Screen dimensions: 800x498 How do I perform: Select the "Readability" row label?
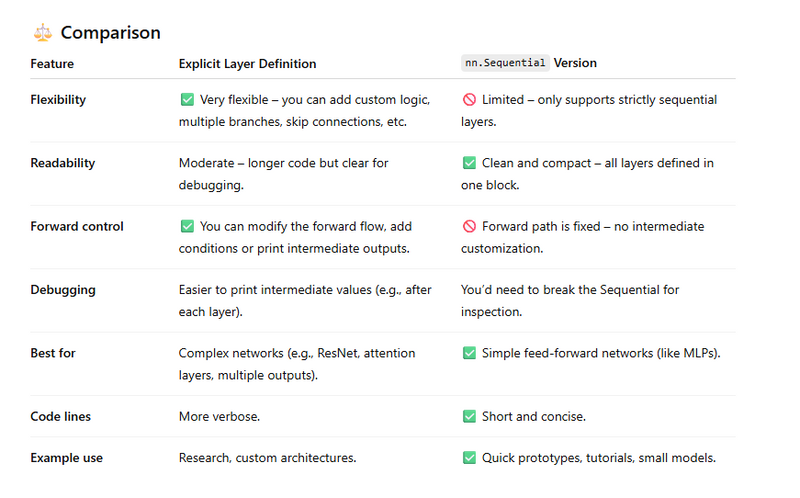pos(63,163)
